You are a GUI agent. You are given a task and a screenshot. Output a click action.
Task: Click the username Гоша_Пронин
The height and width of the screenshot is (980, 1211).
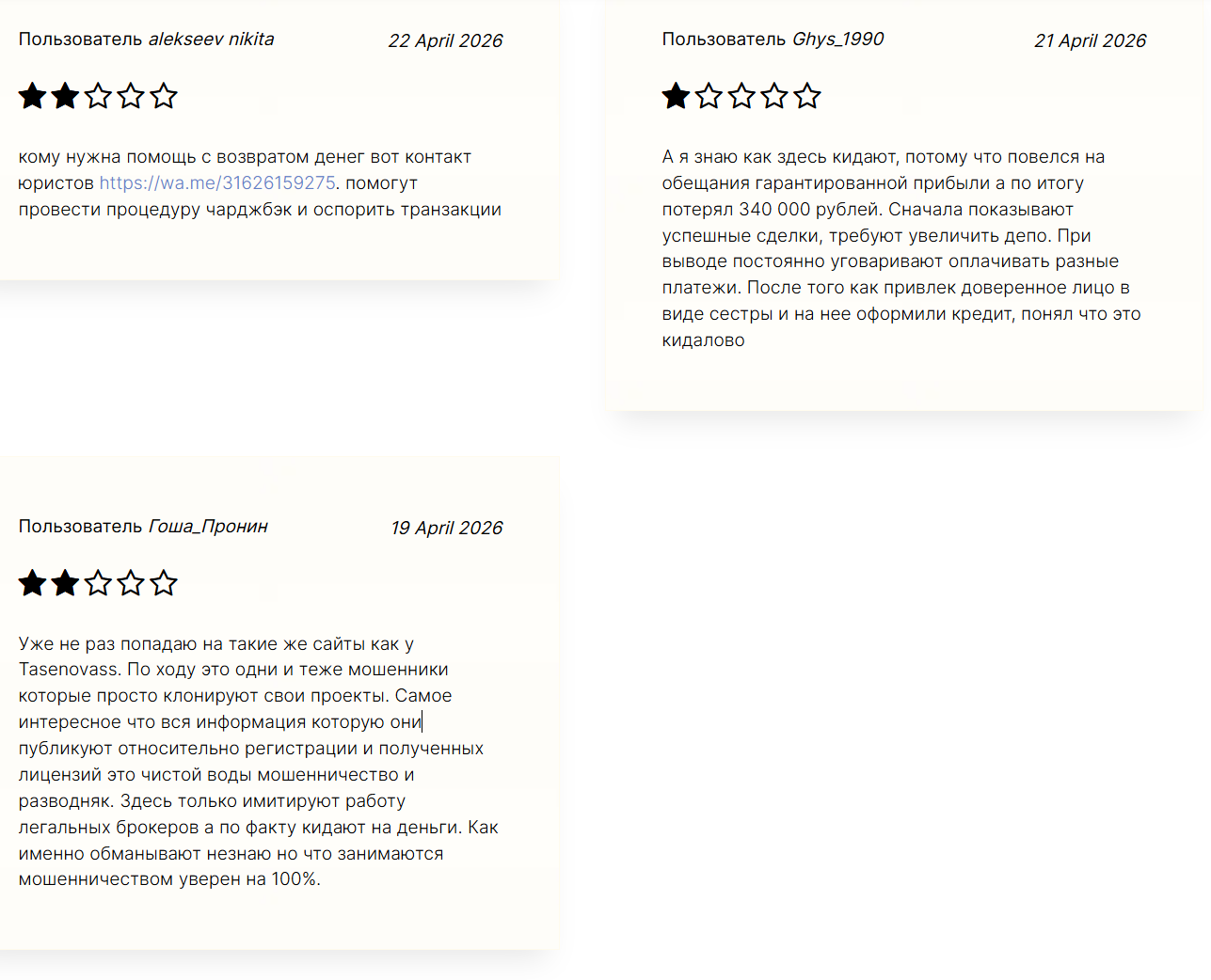(x=208, y=527)
